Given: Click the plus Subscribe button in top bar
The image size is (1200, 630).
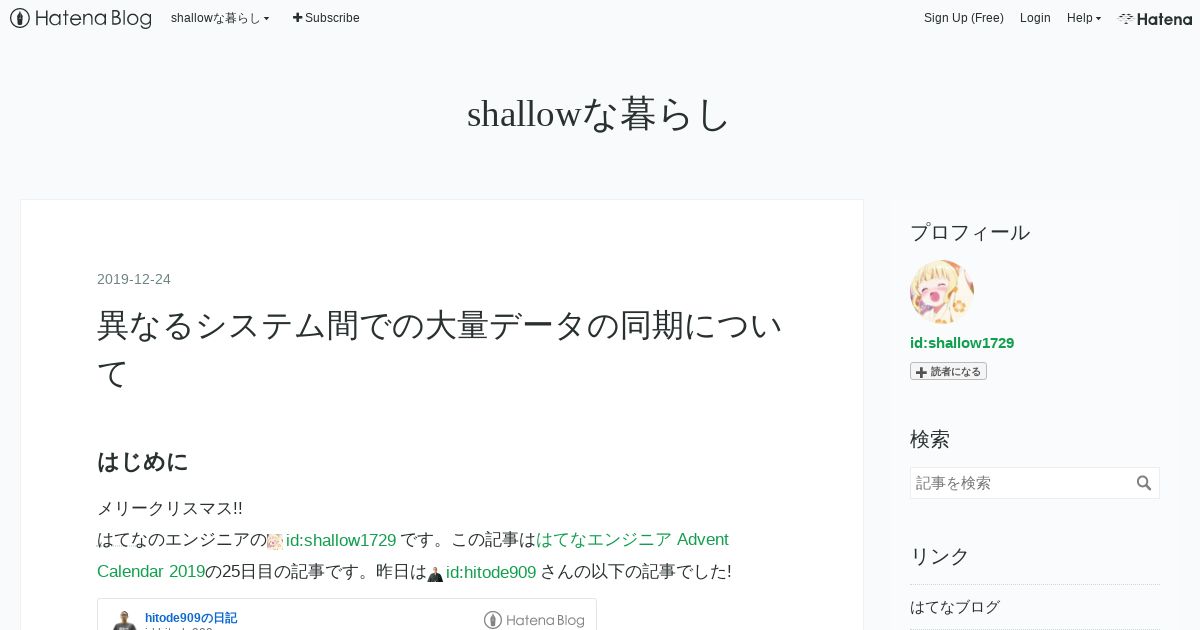Looking at the screenshot, I should point(326,18).
